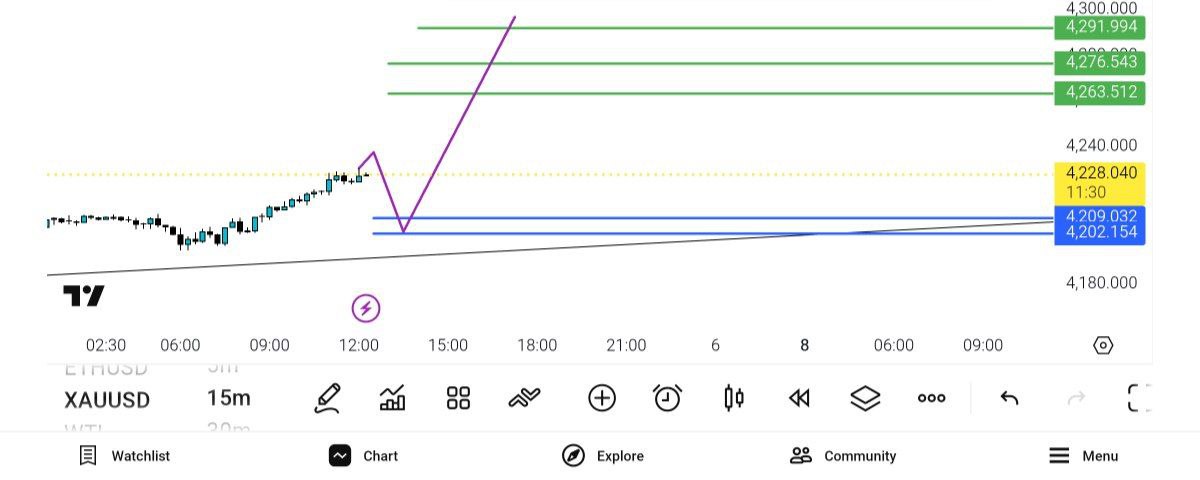Viewport: 1200px width, 480px height.
Task: Toggle fullscreen chart mode
Action: [1139, 398]
